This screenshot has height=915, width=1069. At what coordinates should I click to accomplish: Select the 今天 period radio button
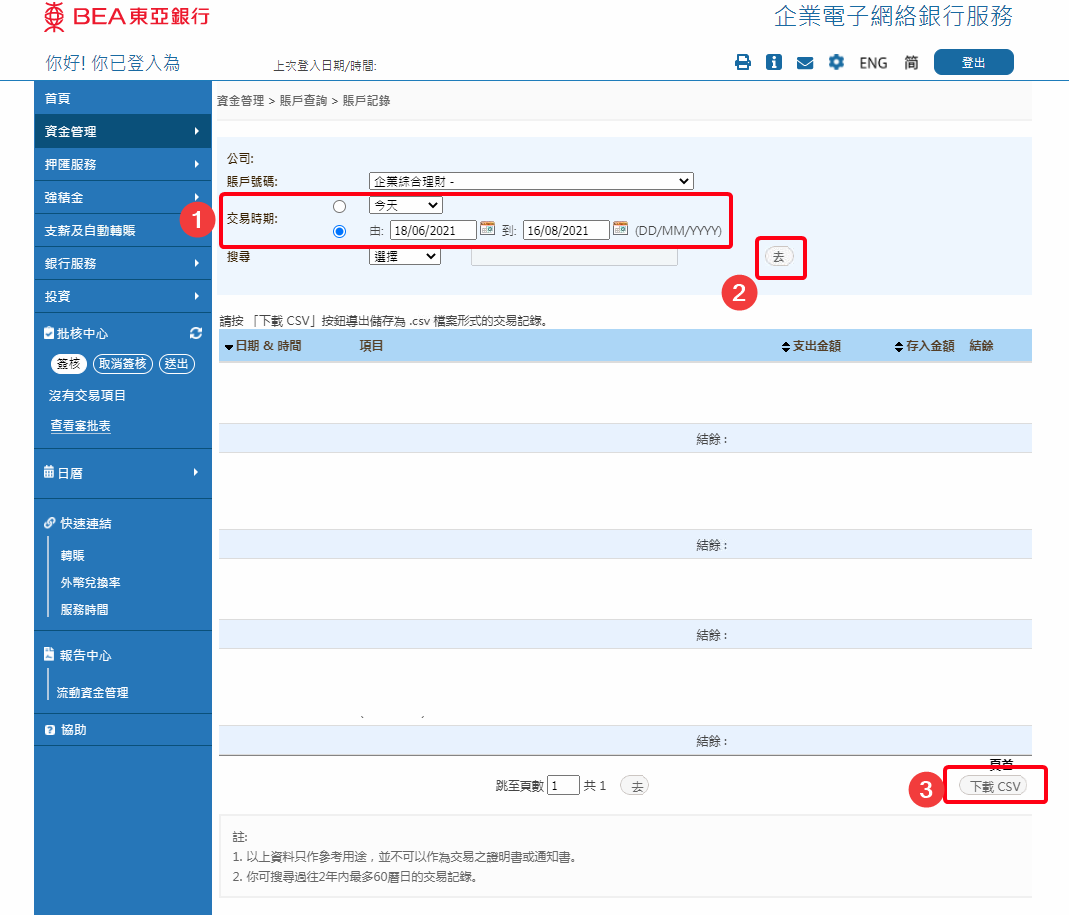(x=339, y=206)
